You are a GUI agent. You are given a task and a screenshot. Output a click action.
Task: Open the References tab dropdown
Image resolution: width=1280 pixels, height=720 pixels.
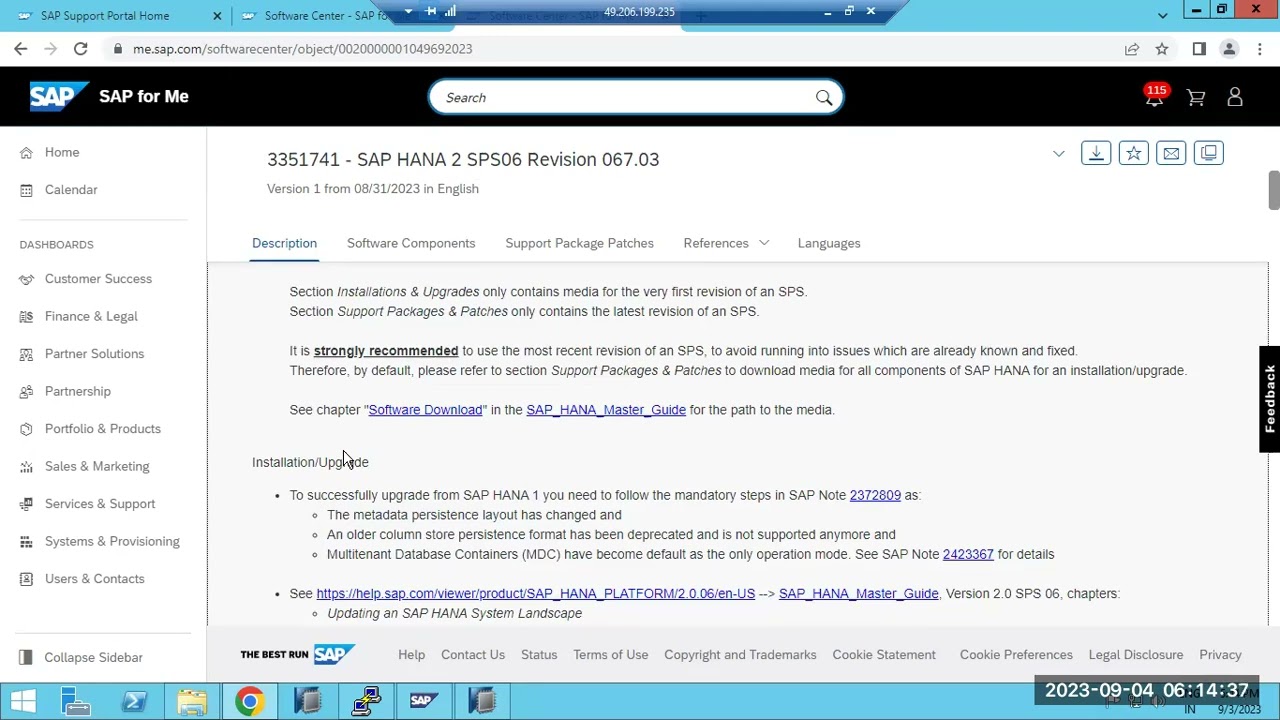point(726,243)
